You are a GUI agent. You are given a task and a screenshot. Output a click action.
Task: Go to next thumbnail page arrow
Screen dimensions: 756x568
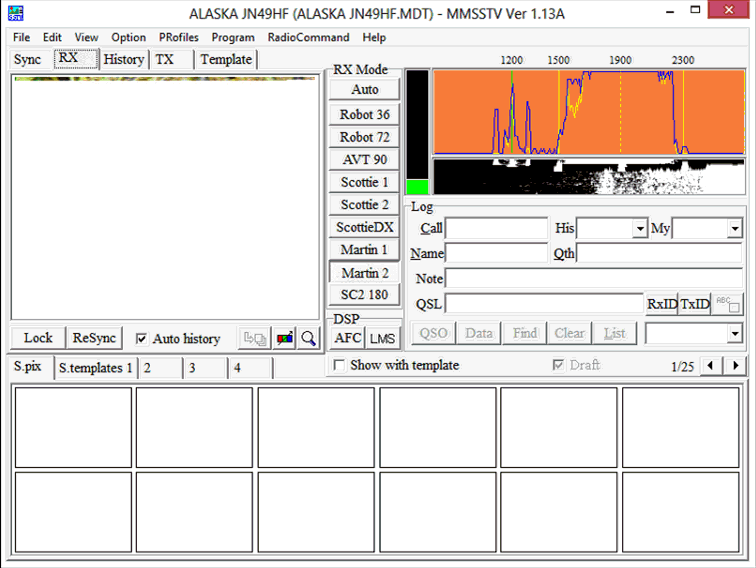point(735,365)
